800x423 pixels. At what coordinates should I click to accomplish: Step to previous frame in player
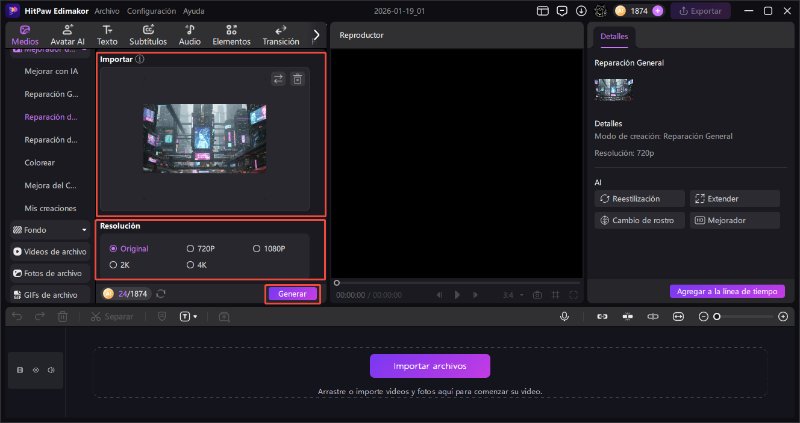tap(439, 295)
